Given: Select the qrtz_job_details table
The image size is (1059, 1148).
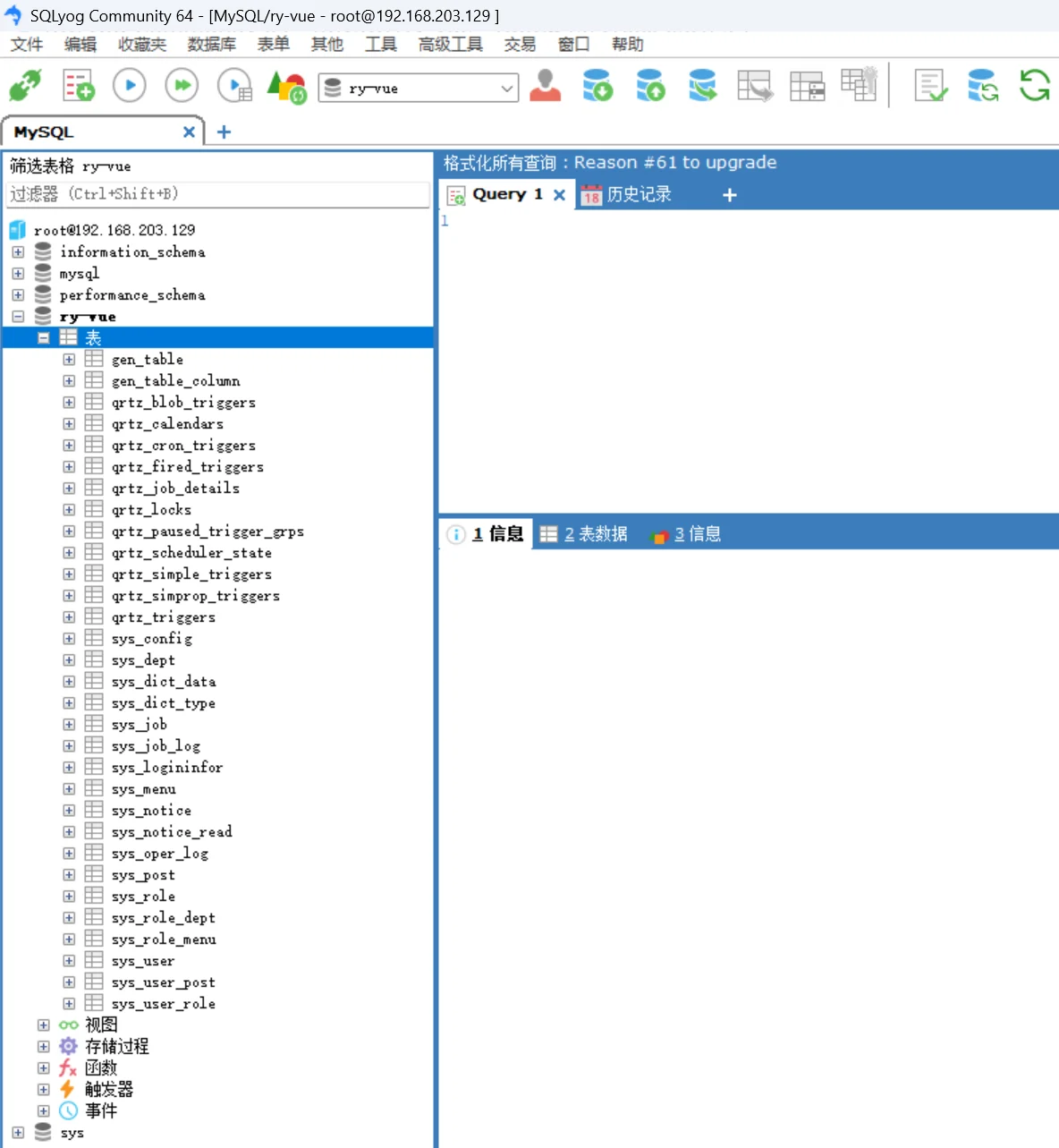Looking at the screenshot, I should (176, 489).
